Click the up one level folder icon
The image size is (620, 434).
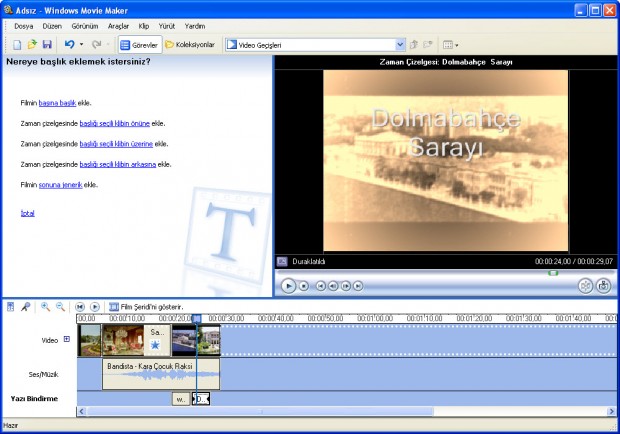pos(414,45)
